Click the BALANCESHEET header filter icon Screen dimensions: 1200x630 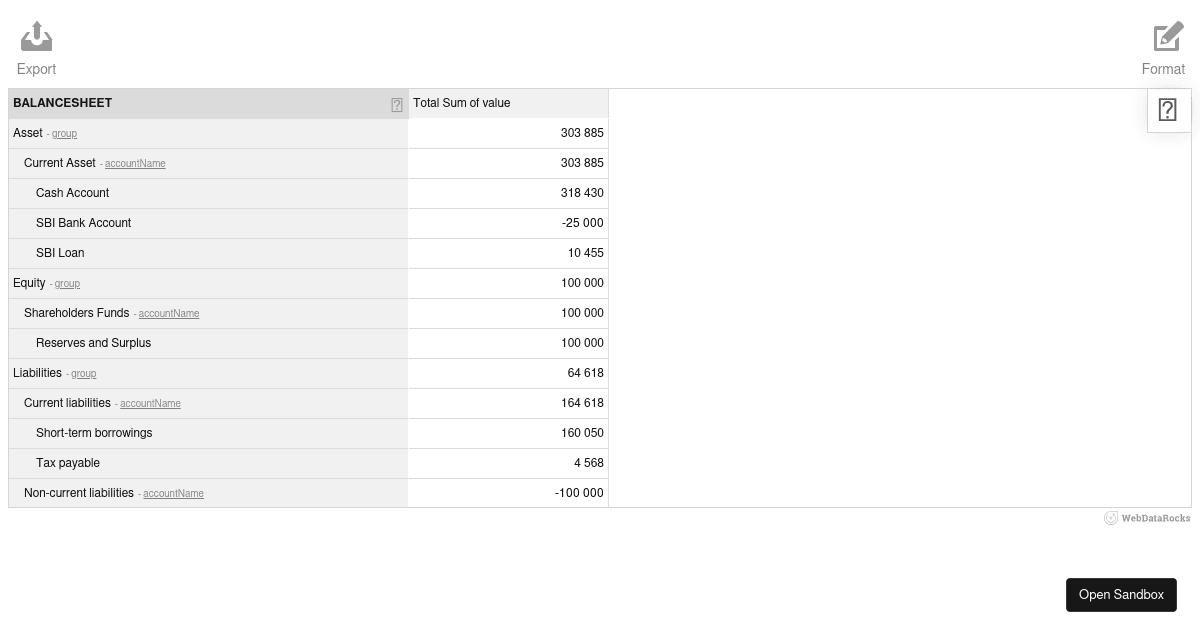[x=397, y=104]
